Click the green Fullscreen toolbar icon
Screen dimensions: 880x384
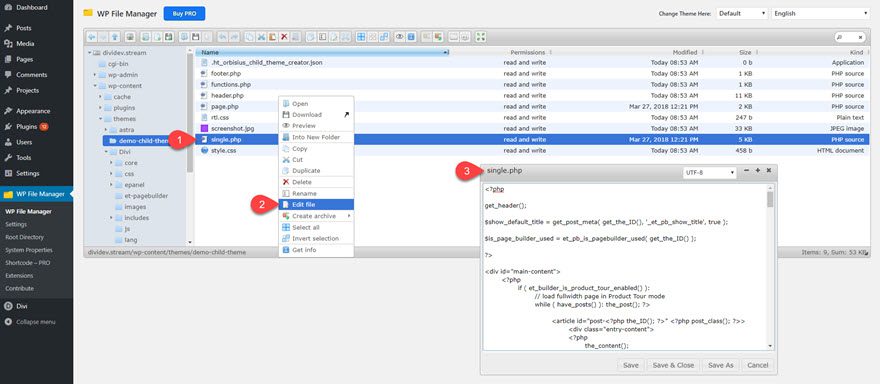[480, 36]
